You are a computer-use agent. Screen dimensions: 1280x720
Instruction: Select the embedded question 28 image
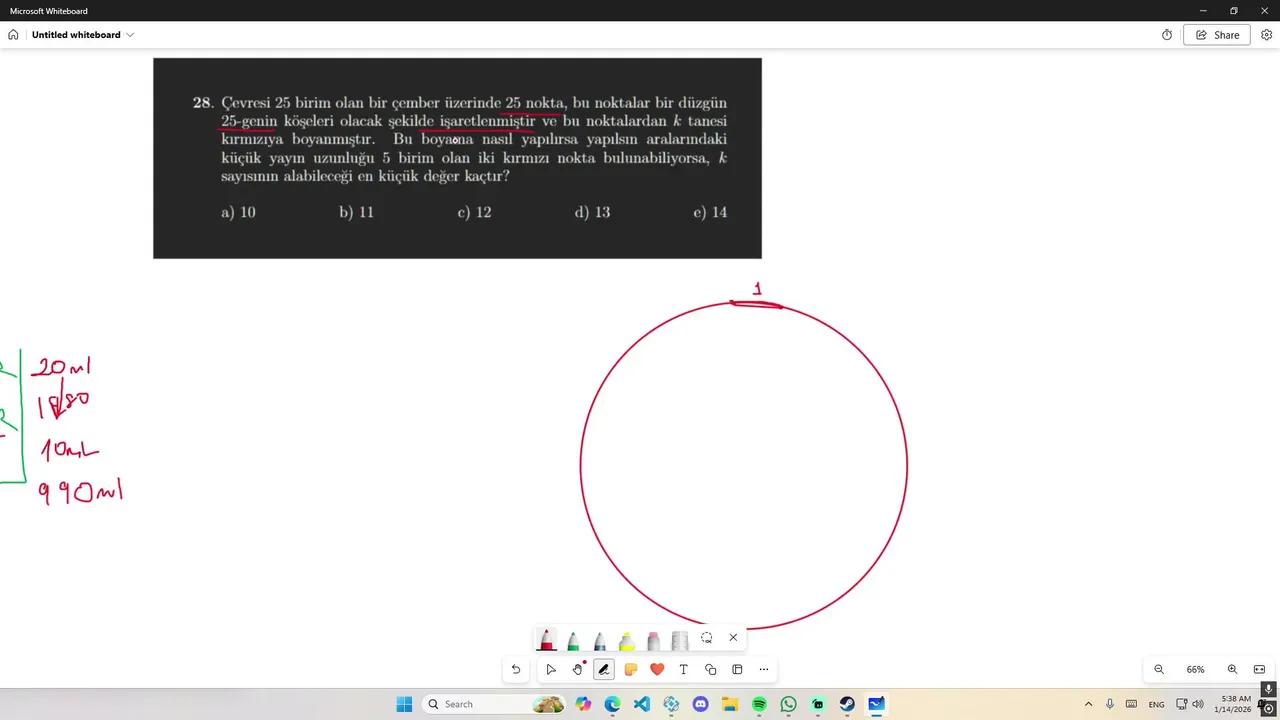click(457, 158)
